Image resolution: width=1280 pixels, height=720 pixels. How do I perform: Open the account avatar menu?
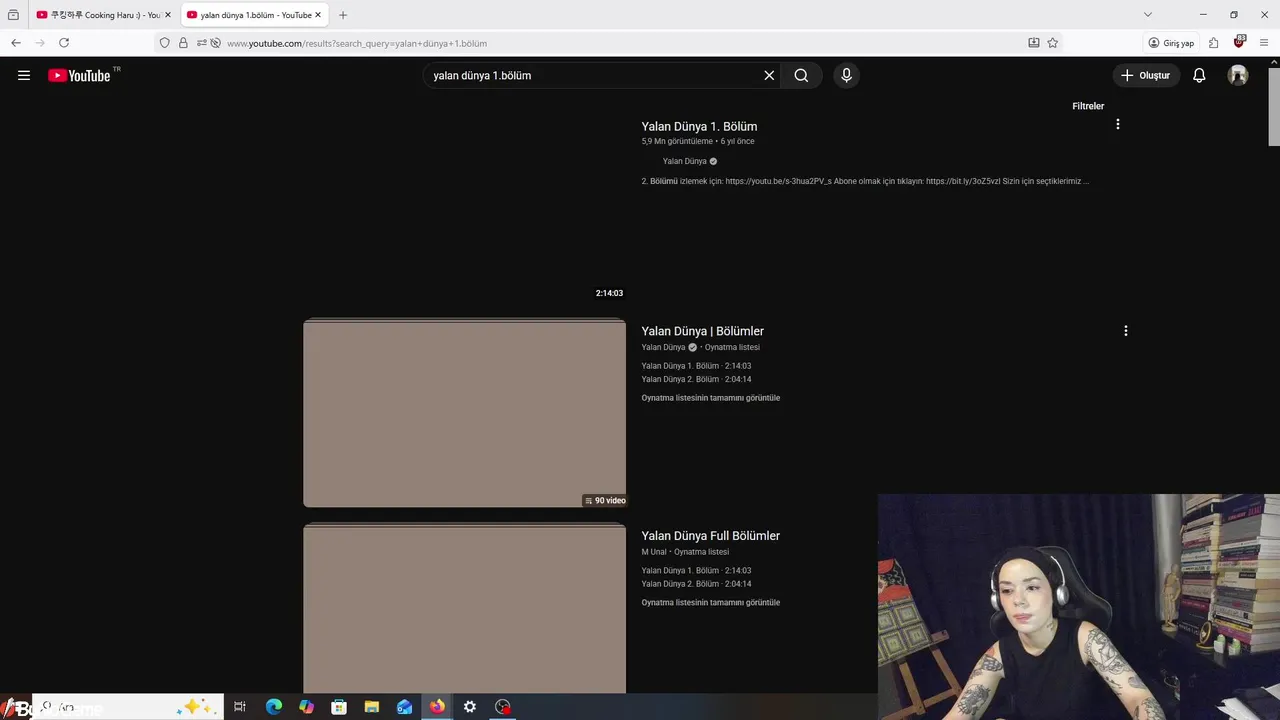pyautogui.click(x=1238, y=75)
